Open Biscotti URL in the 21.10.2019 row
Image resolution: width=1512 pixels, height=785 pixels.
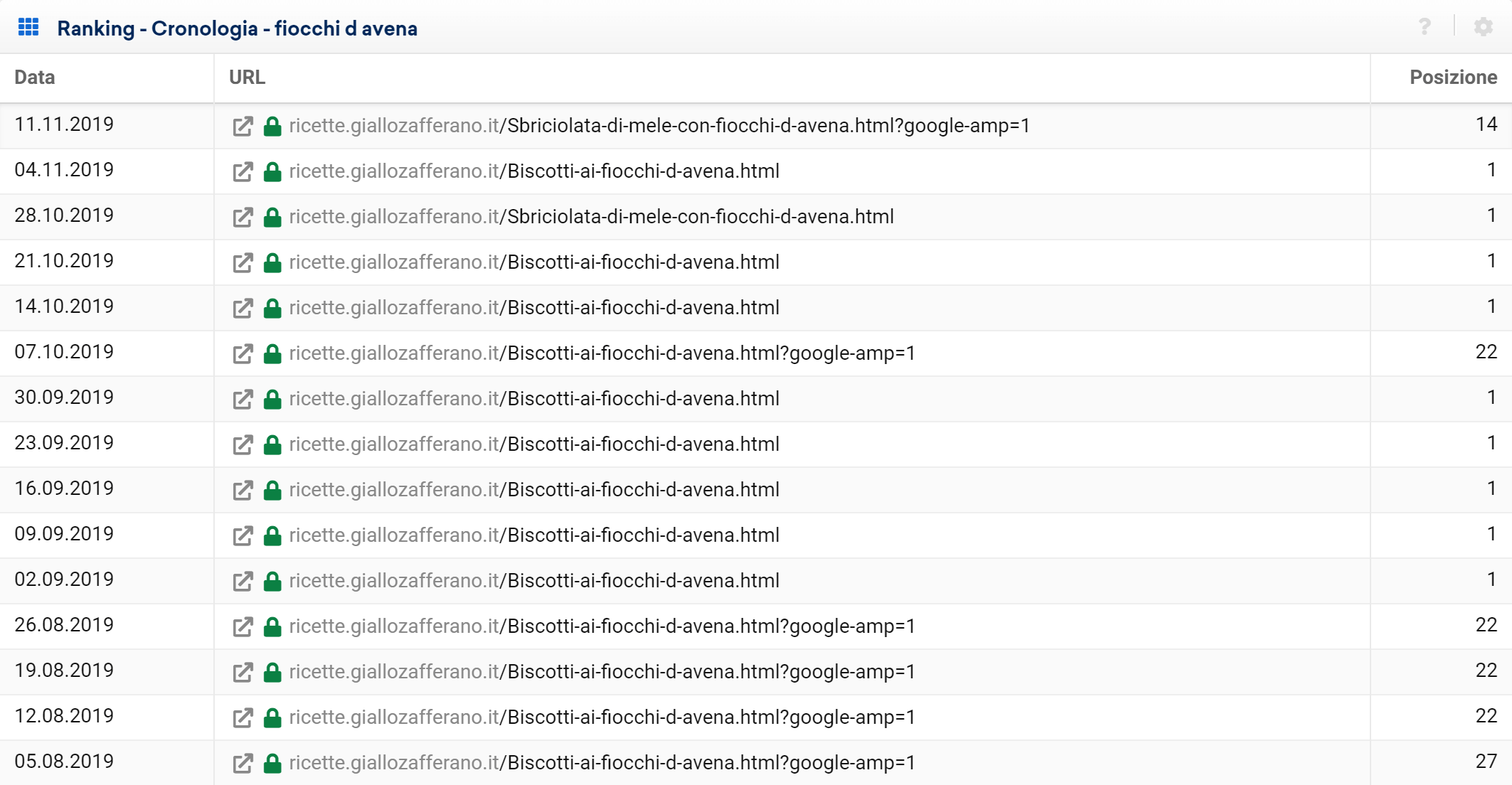click(534, 262)
